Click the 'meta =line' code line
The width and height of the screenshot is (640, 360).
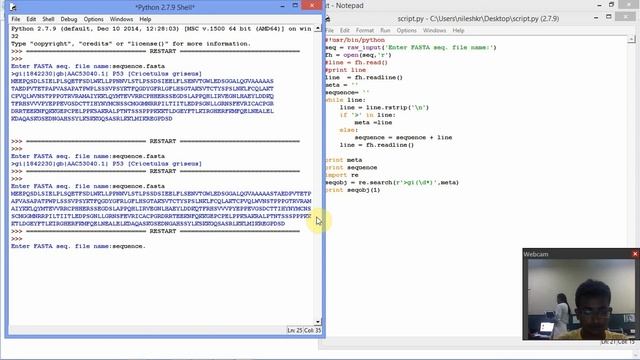(373, 122)
